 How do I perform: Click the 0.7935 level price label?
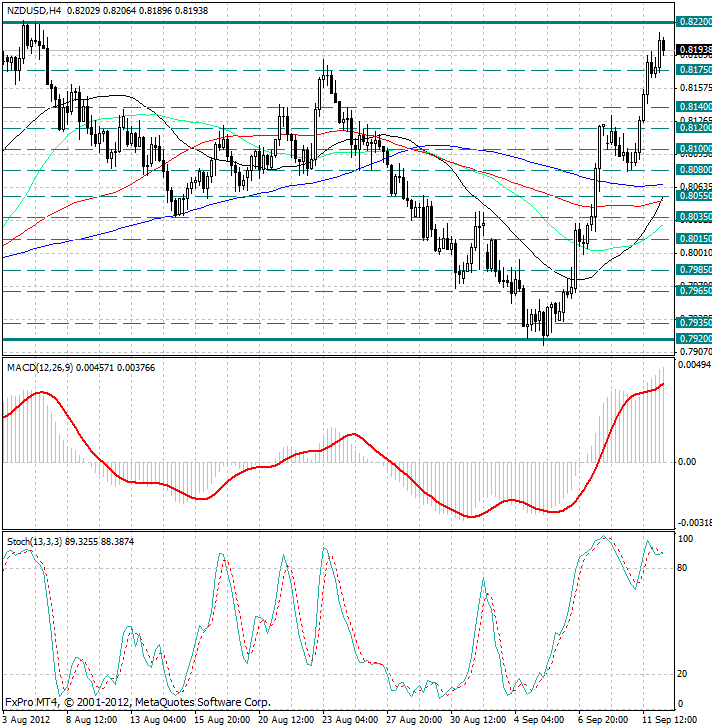(694, 322)
